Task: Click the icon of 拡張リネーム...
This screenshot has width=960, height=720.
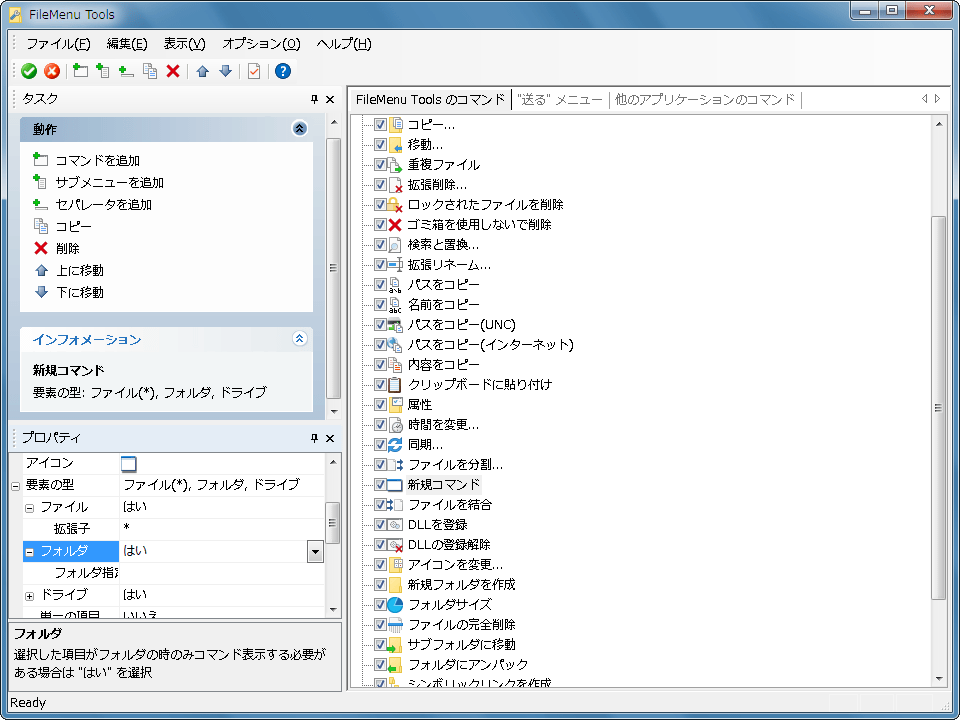Action: coord(396,264)
